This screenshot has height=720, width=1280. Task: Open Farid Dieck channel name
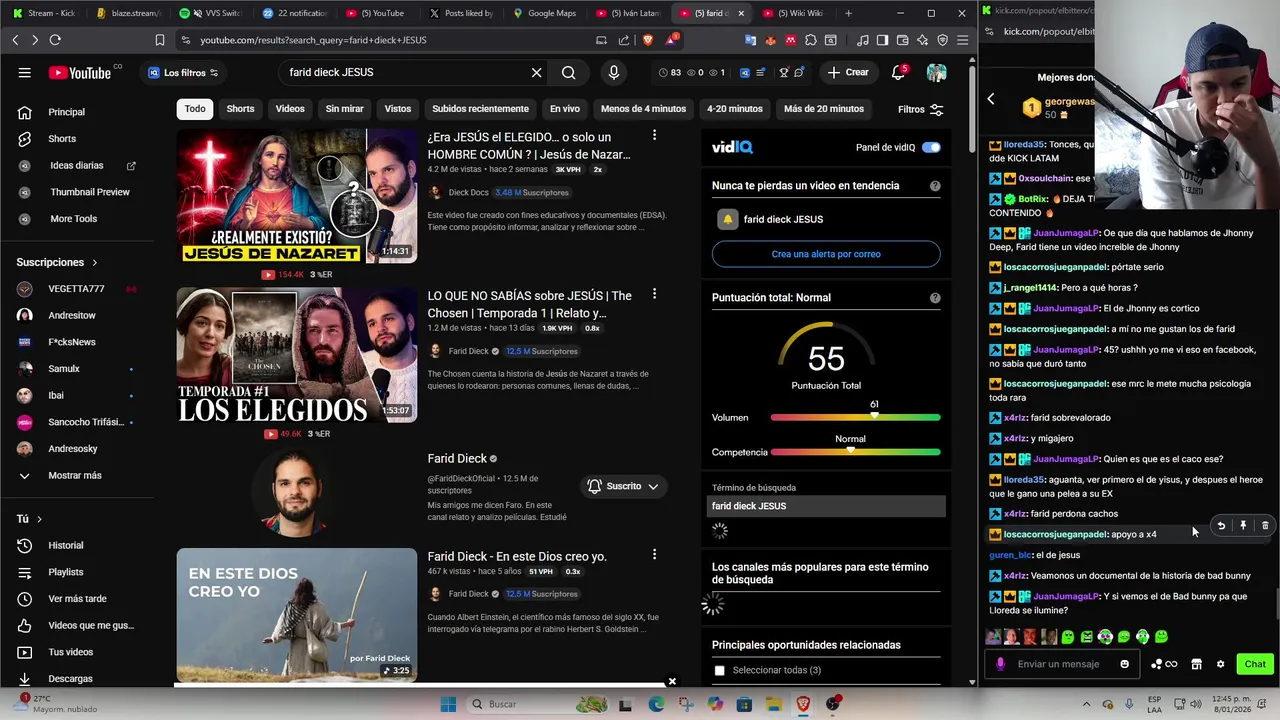457,459
